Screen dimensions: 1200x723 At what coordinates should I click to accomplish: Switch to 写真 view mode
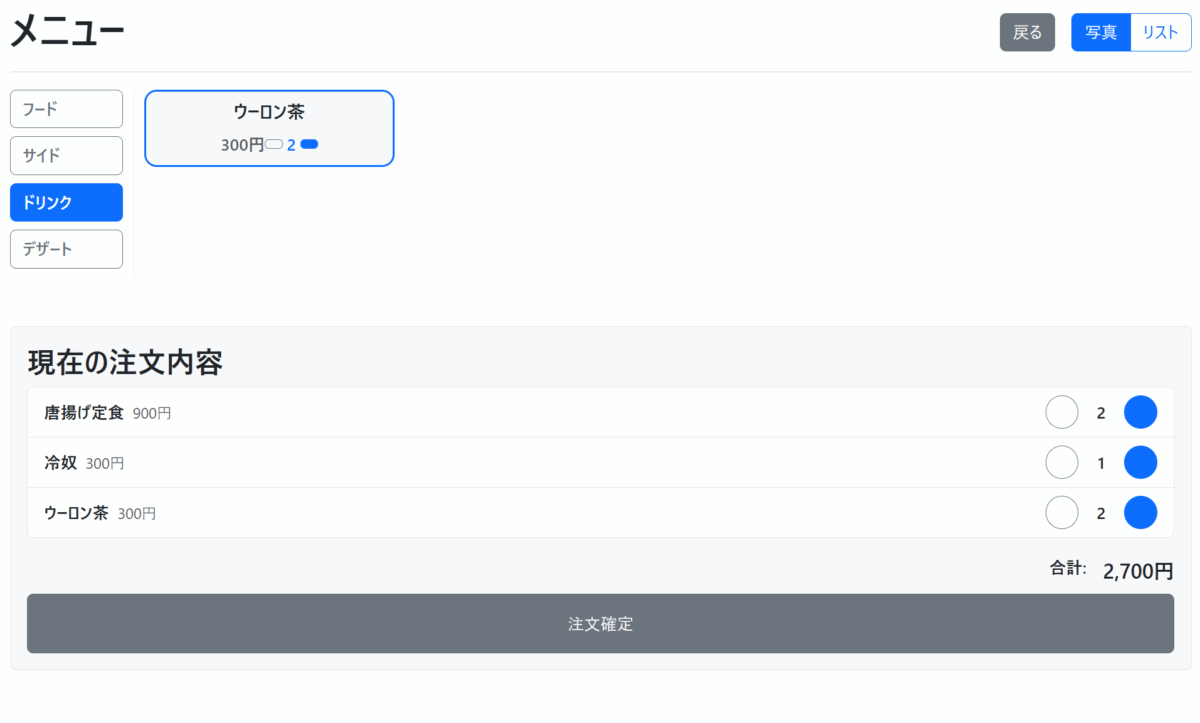1101,32
